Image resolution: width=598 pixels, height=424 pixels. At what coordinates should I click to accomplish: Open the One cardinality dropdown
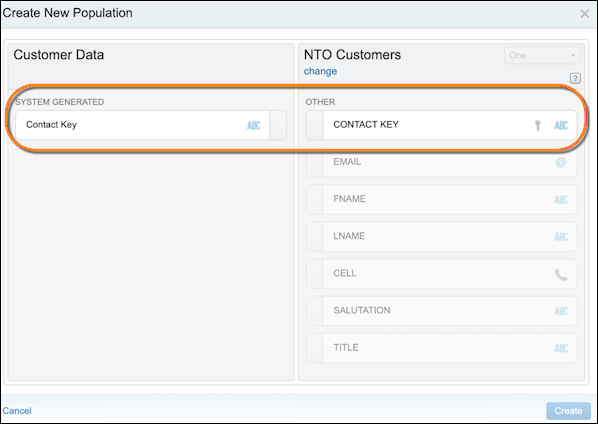coord(542,55)
